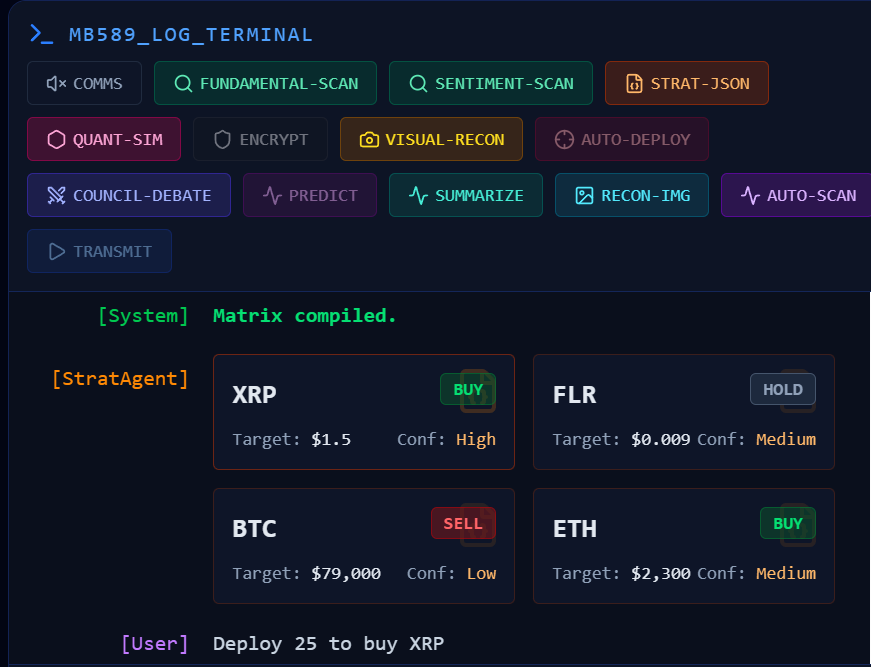Click the High confidence value on XRP
The image size is (871, 667).
click(x=476, y=440)
